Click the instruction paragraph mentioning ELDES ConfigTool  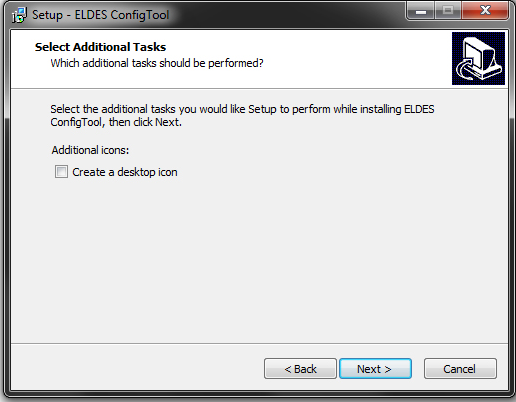pos(242,116)
